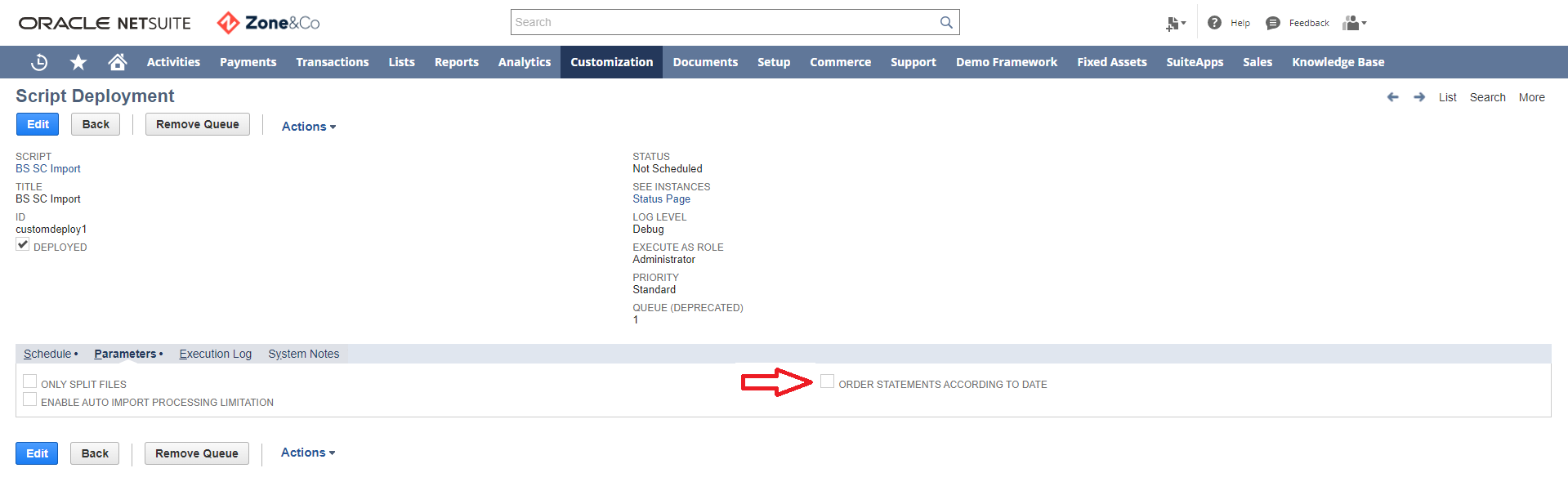
Task: Click the Standard priority value
Action: [654, 290]
